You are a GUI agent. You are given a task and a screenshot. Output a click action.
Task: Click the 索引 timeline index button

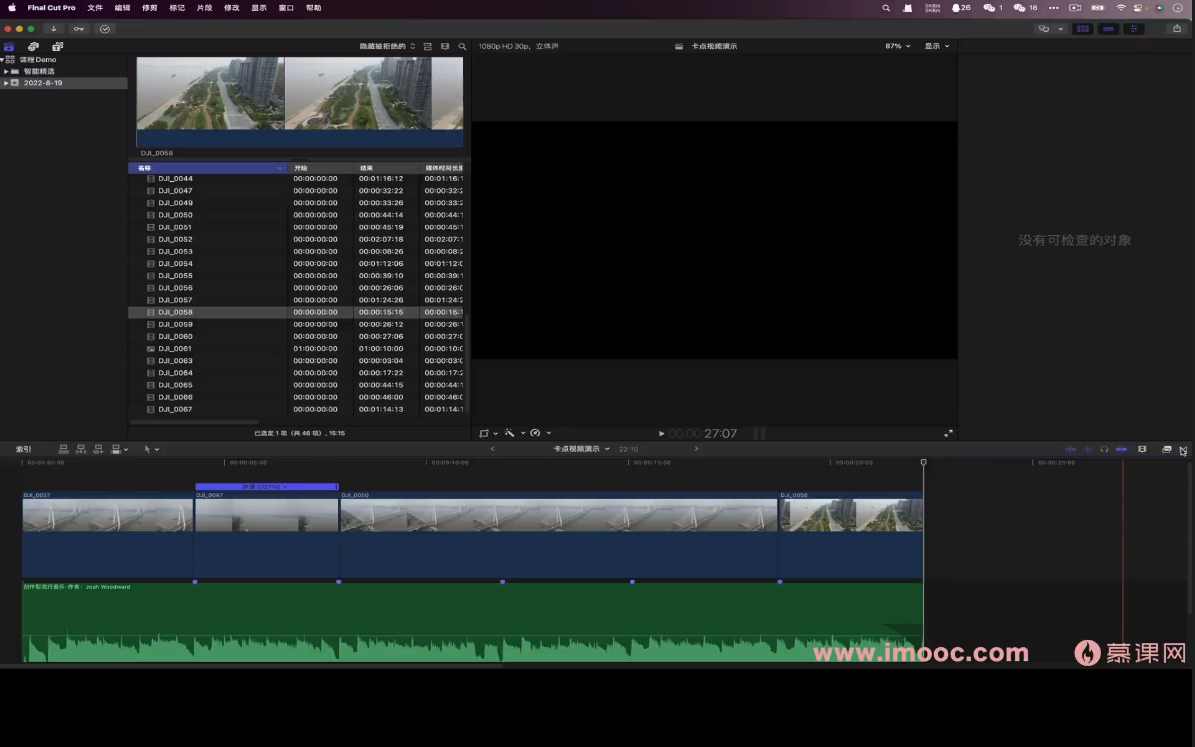click(23, 450)
